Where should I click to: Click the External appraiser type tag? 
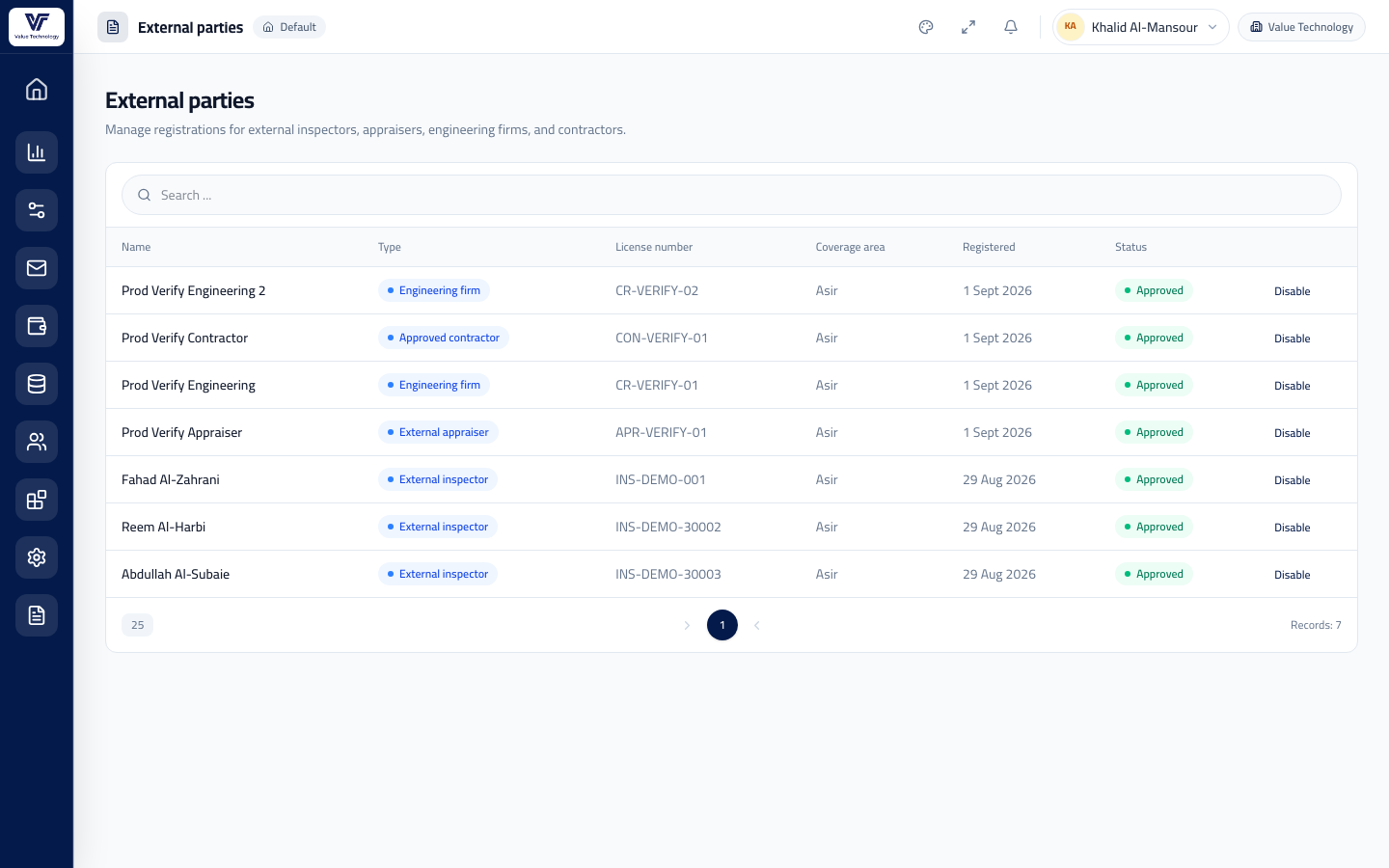pyautogui.click(x=438, y=432)
